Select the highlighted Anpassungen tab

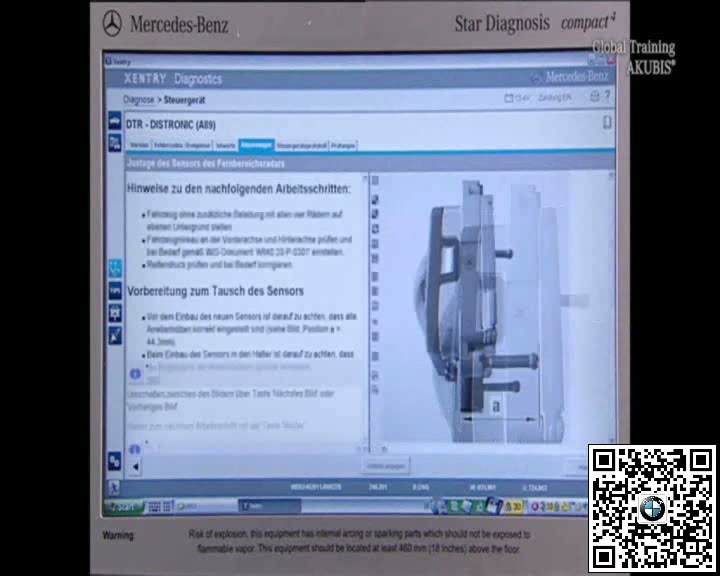click(x=256, y=145)
